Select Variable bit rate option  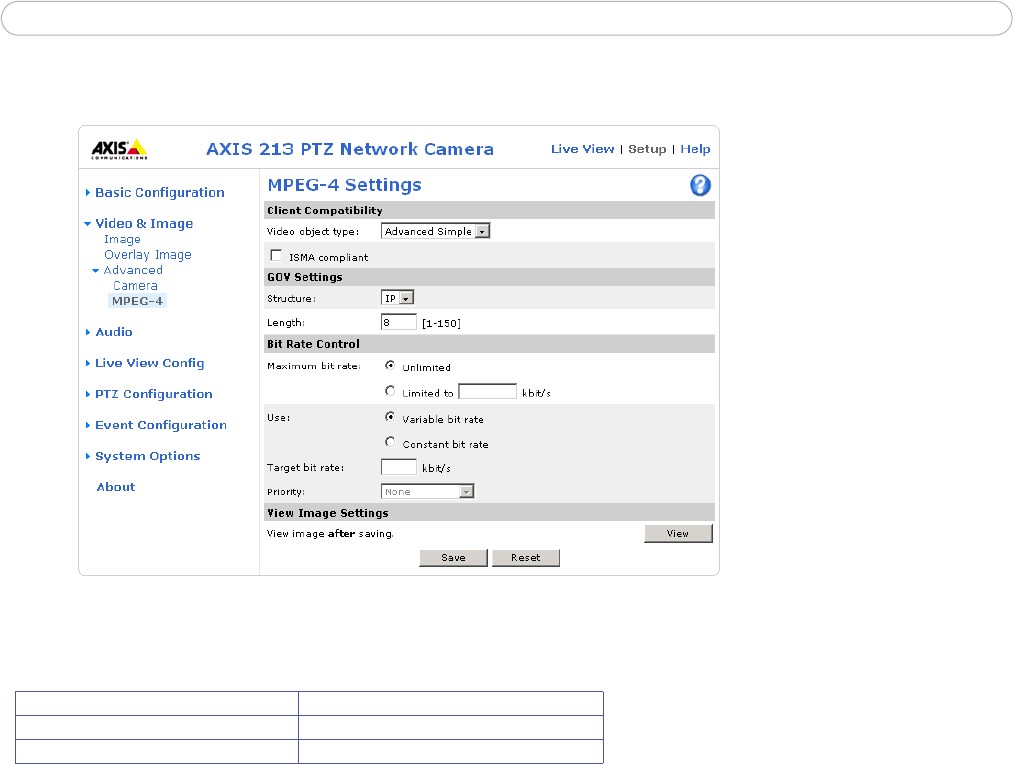pyautogui.click(x=390, y=418)
